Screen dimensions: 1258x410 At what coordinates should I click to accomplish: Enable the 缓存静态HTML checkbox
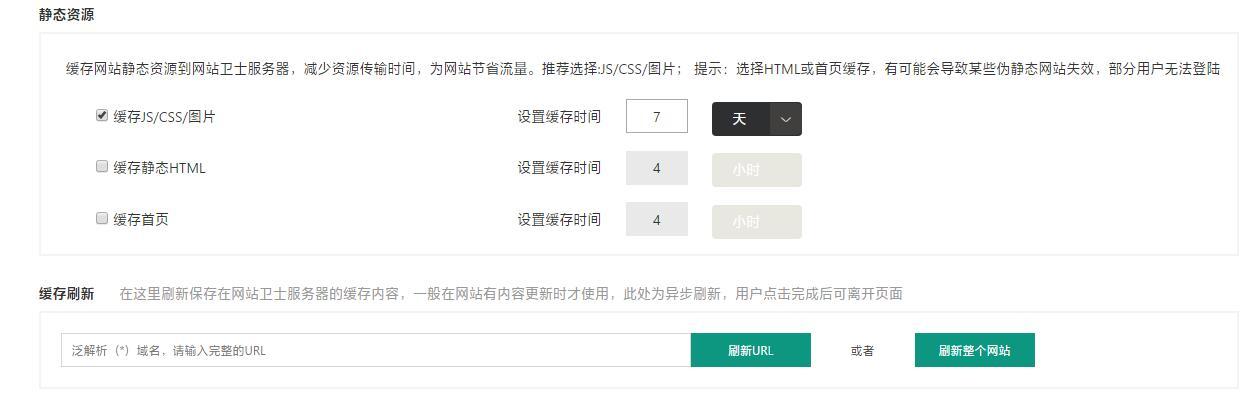[x=101, y=167]
